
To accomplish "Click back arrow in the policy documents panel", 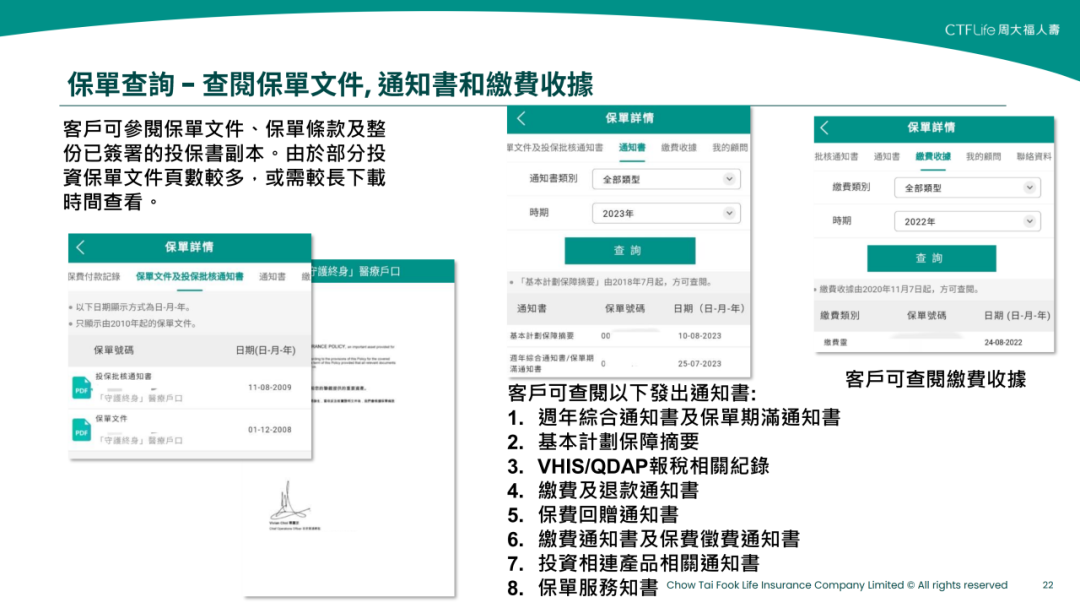I will 81,247.
